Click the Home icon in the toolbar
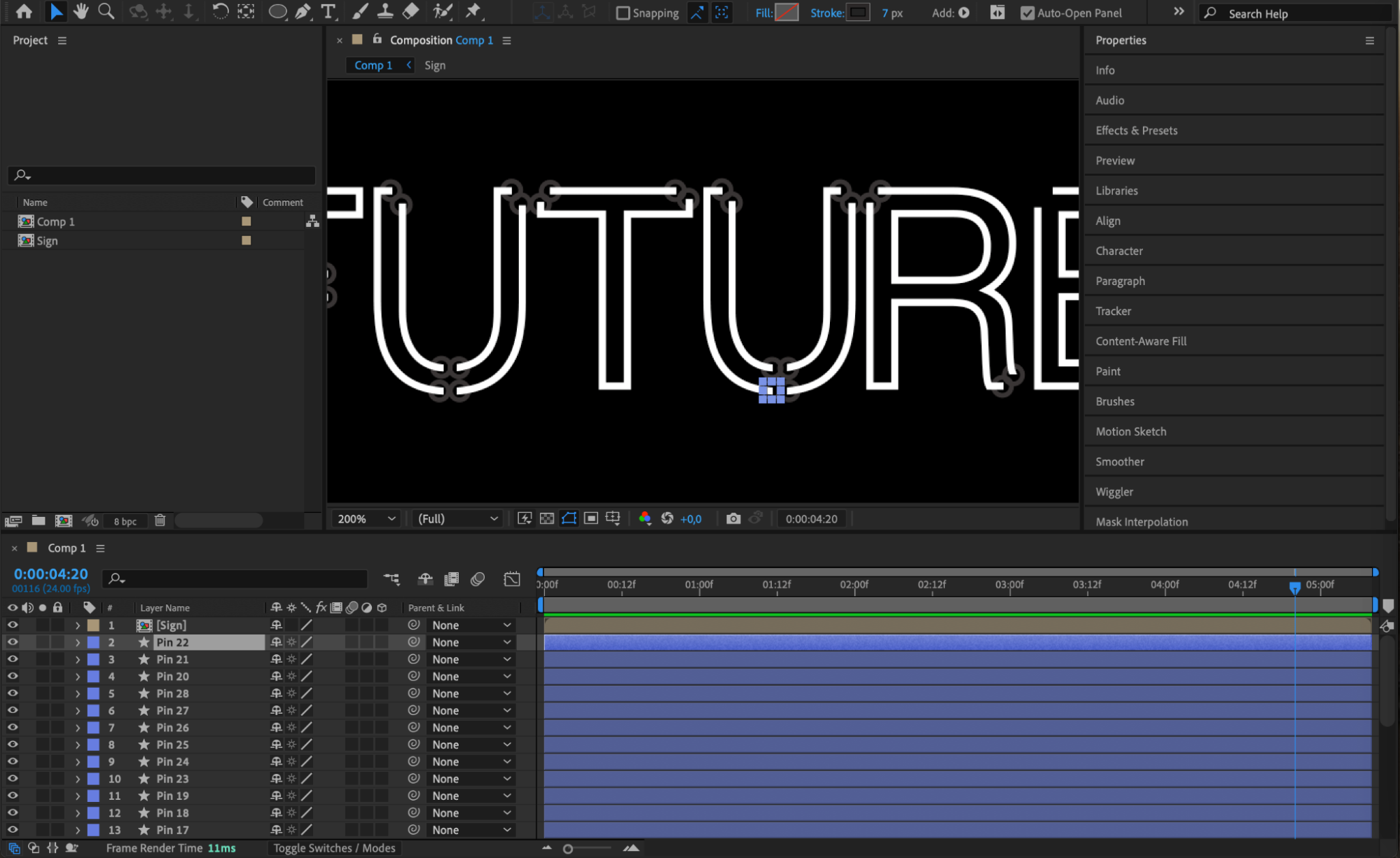Screen dimensions: 1400x858 click(x=24, y=11)
